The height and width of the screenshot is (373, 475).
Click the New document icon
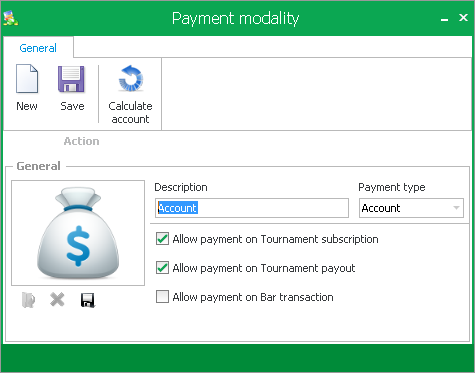27,79
